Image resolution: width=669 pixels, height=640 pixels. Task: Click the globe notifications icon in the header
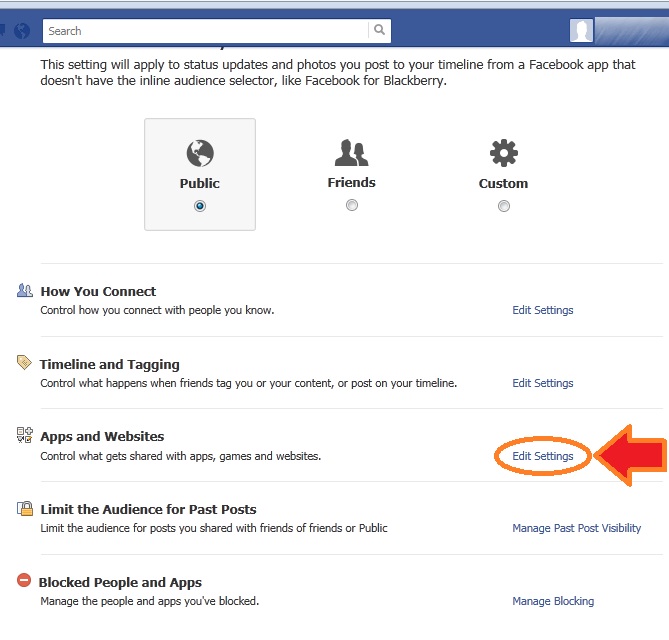tap(22, 31)
